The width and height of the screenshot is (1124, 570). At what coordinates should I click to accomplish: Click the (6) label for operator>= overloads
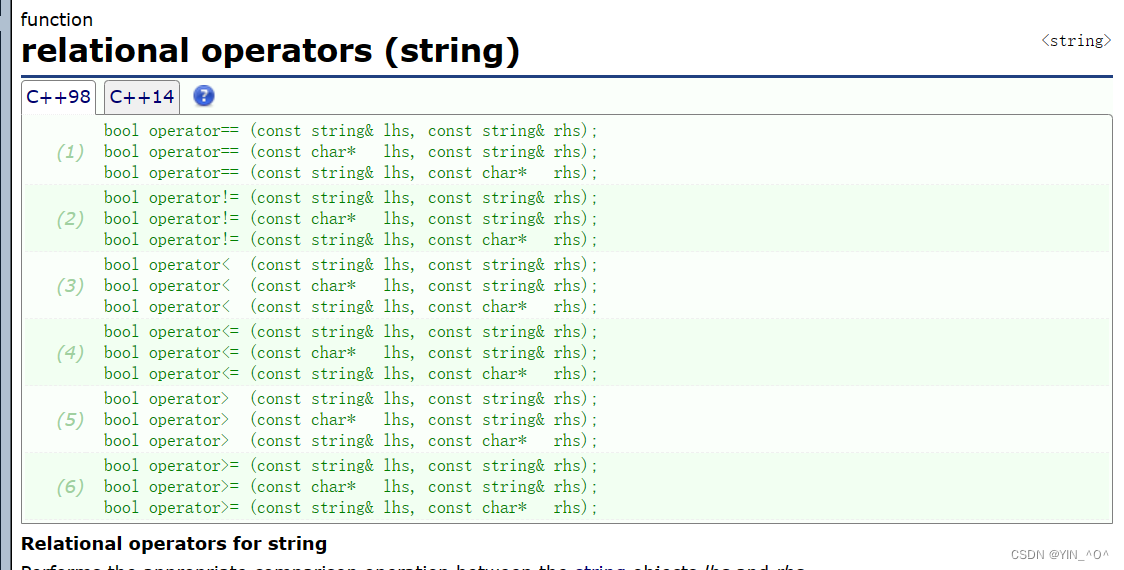pos(70,487)
